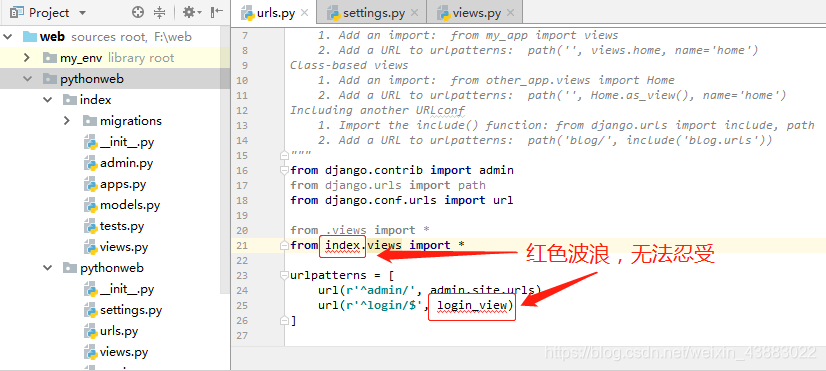This screenshot has width=826, height=371.
Task: Click the fold marker at line 23
Action: pos(284,275)
